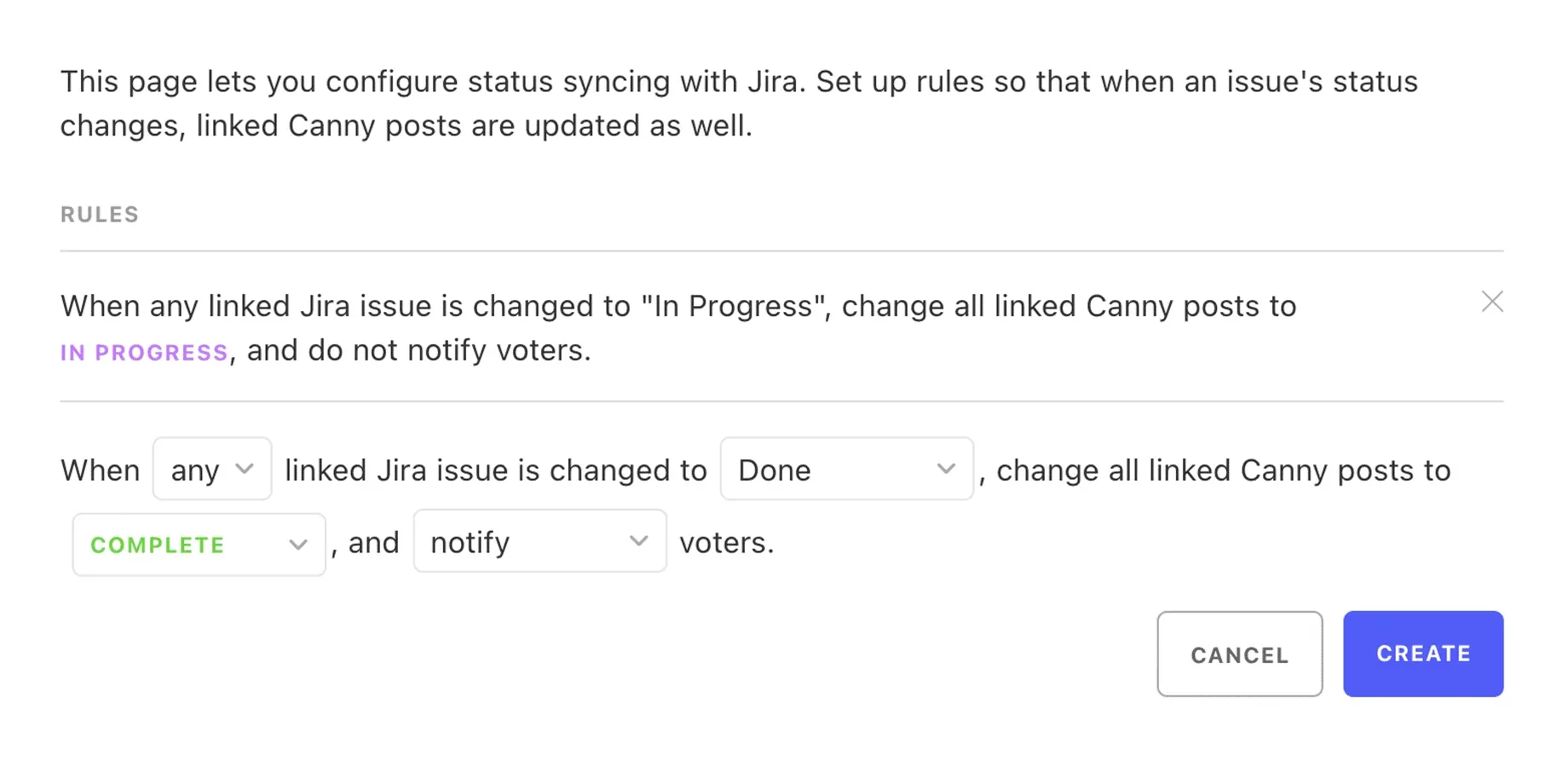Open the voter notification dropdown showing notify
Image resolution: width=1568 pixels, height=767 pixels.
(x=539, y=540)
